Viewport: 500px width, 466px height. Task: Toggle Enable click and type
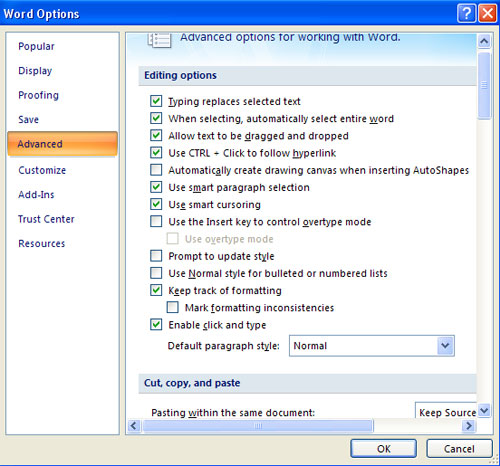(156, 325)
